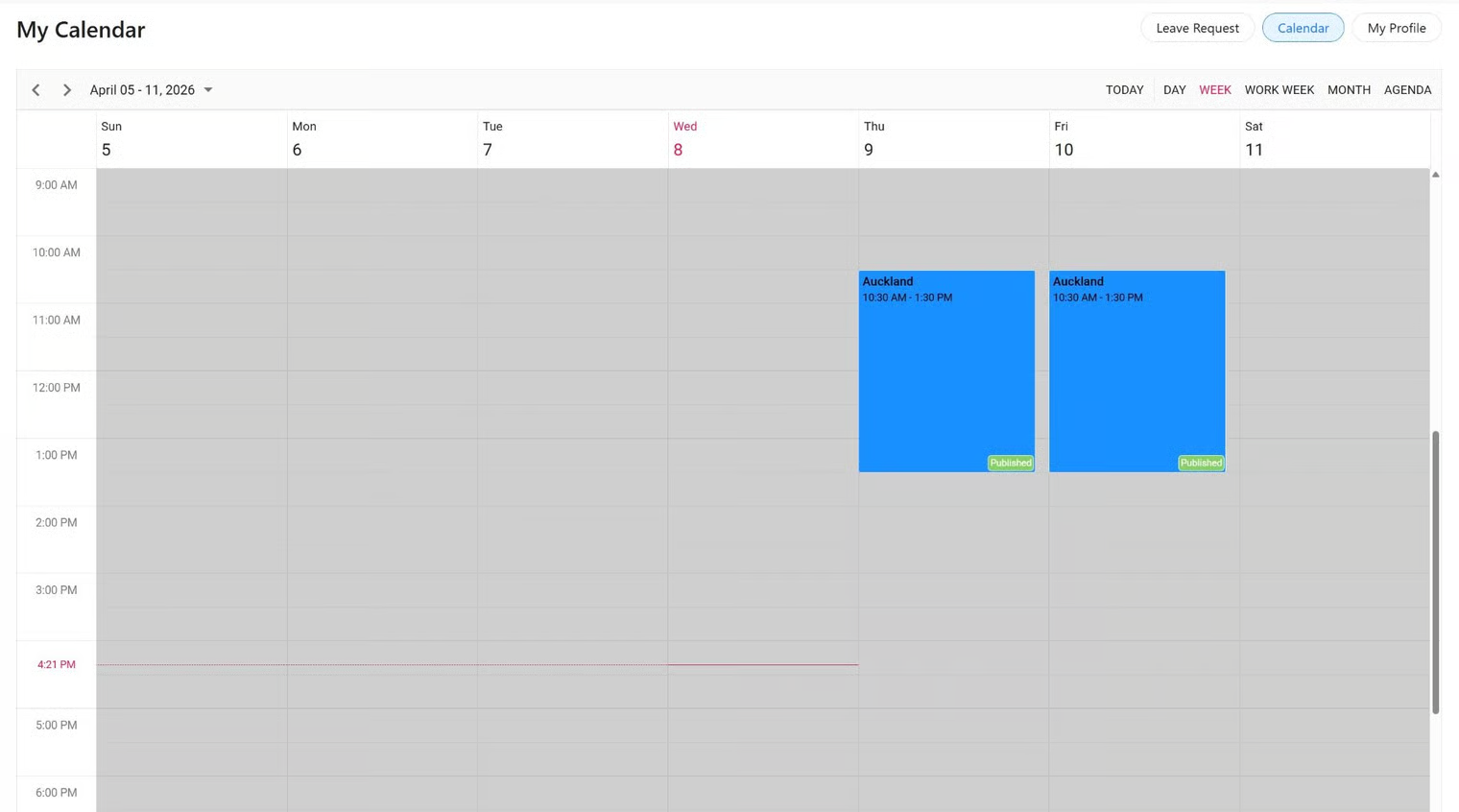
Task: Show the AGENDA view
Action: (1407, 90)
